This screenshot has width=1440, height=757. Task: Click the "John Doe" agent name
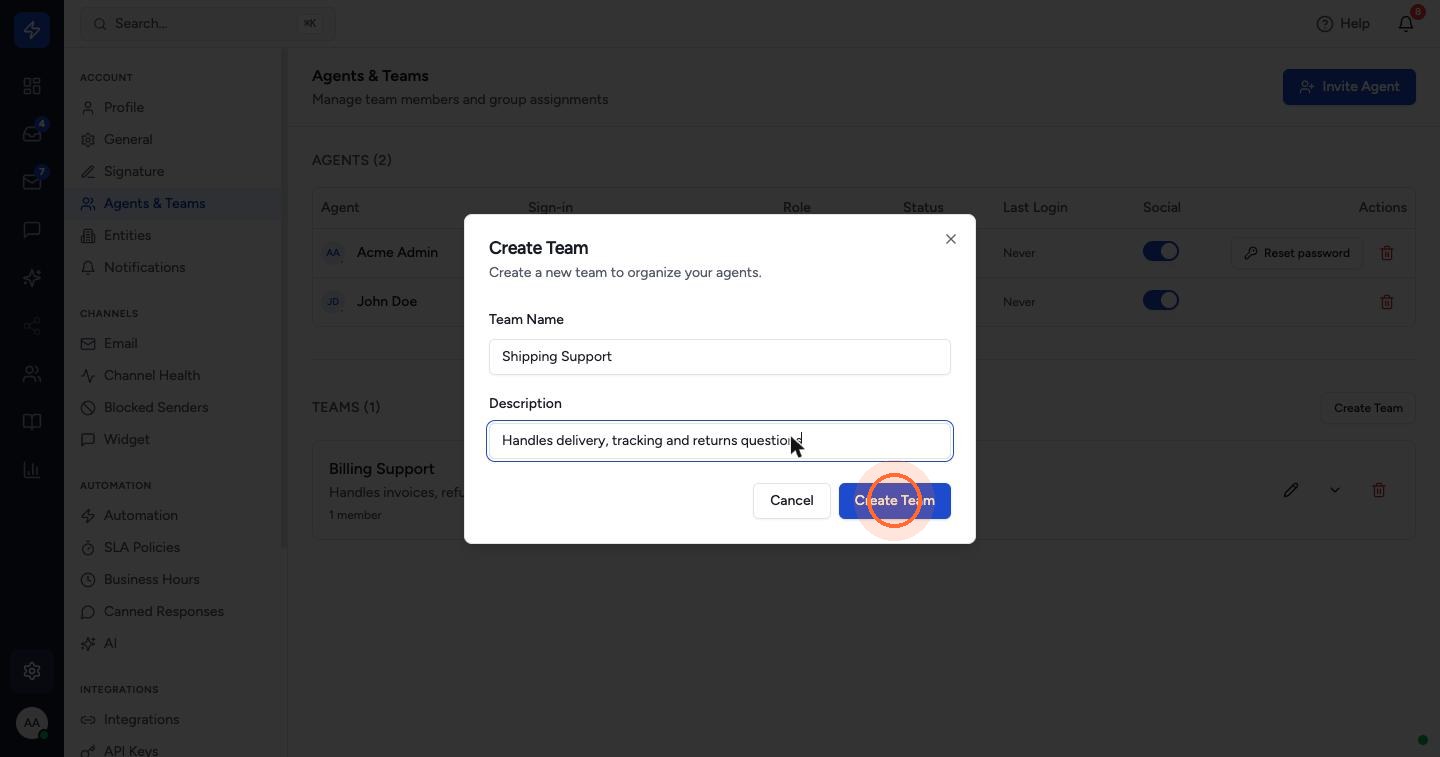point(387,301)
